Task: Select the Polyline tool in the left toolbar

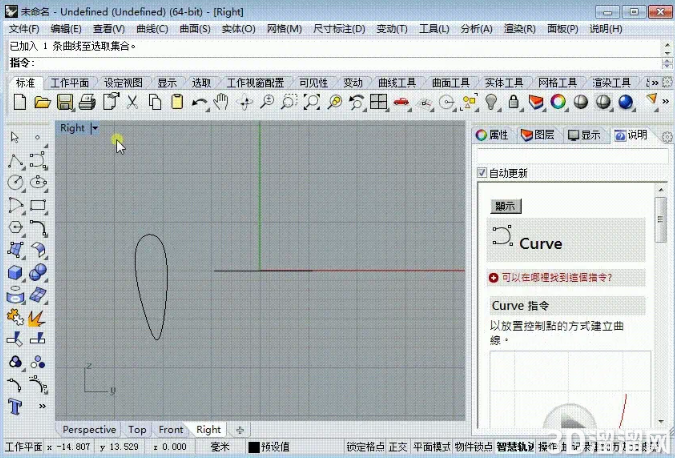Action: coord(15,161)
